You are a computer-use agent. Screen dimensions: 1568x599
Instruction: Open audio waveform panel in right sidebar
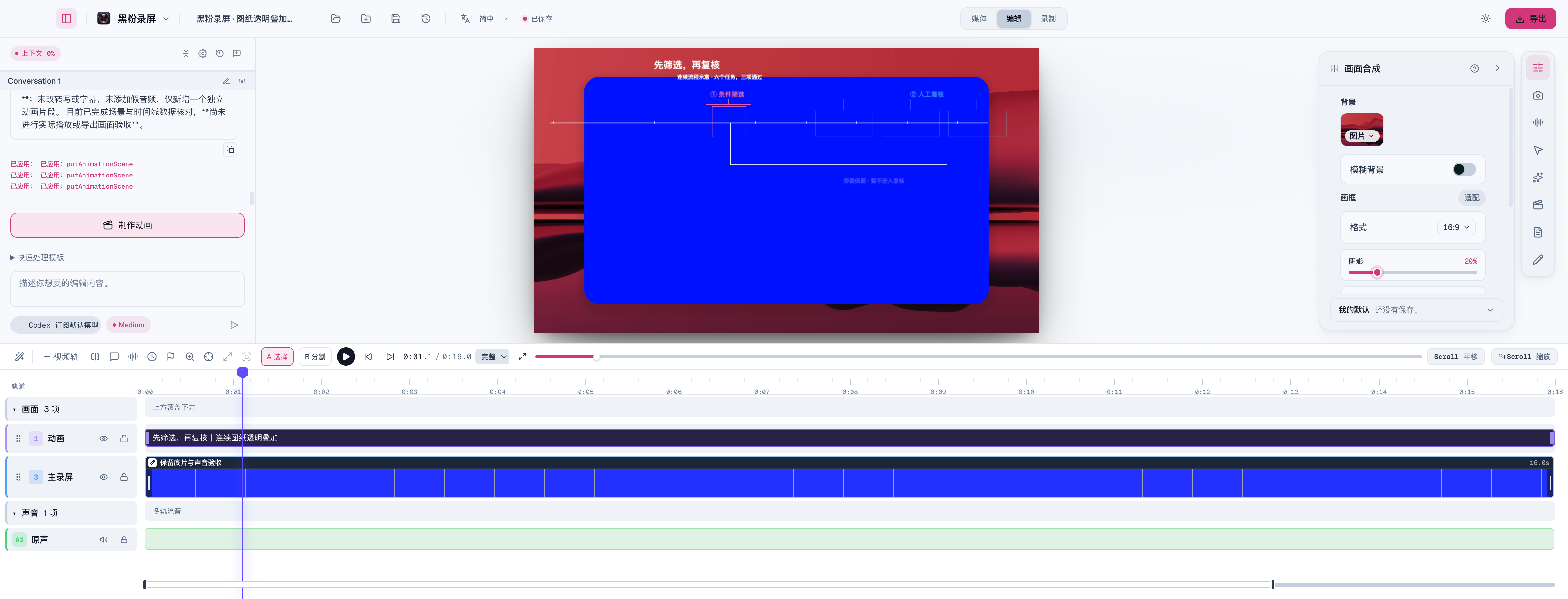point(1538,123)
